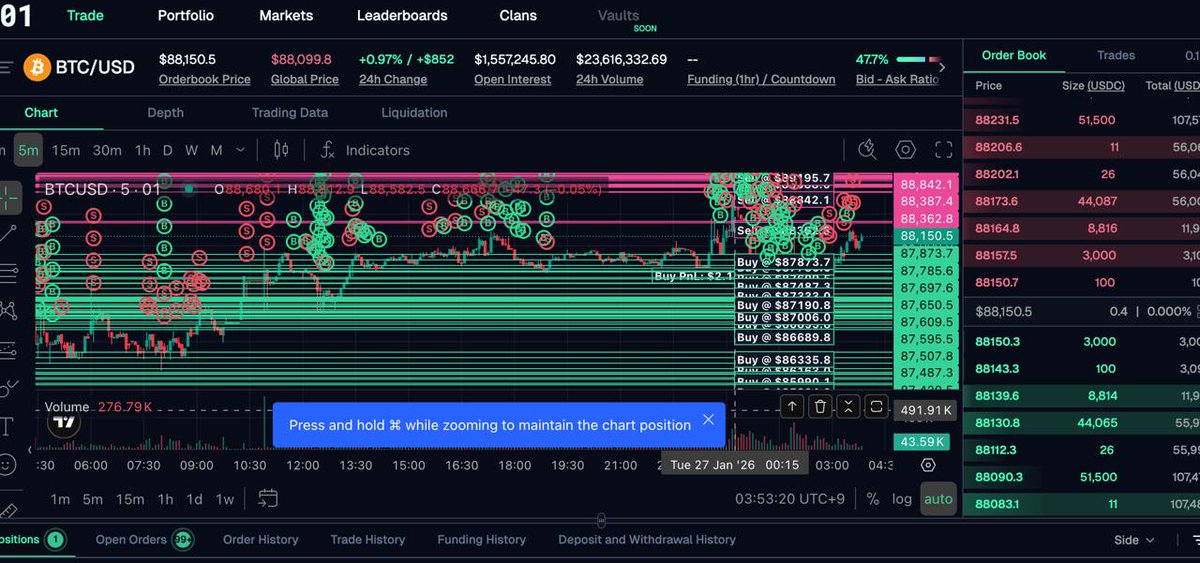Open chart settings hexagon icon
Screen dimensions: 1200x563
(905, 150)
